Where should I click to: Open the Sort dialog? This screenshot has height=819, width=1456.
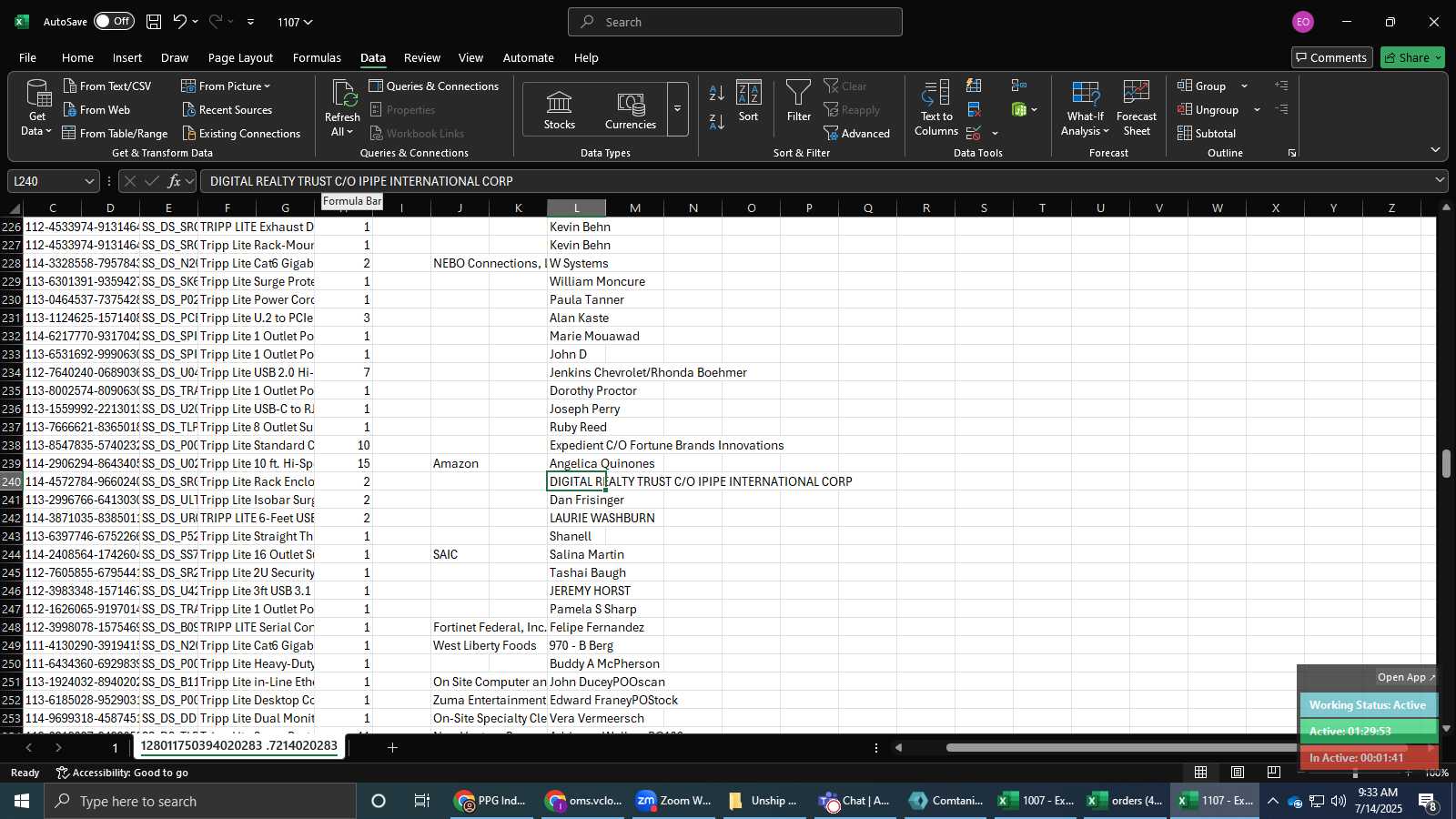749,101
